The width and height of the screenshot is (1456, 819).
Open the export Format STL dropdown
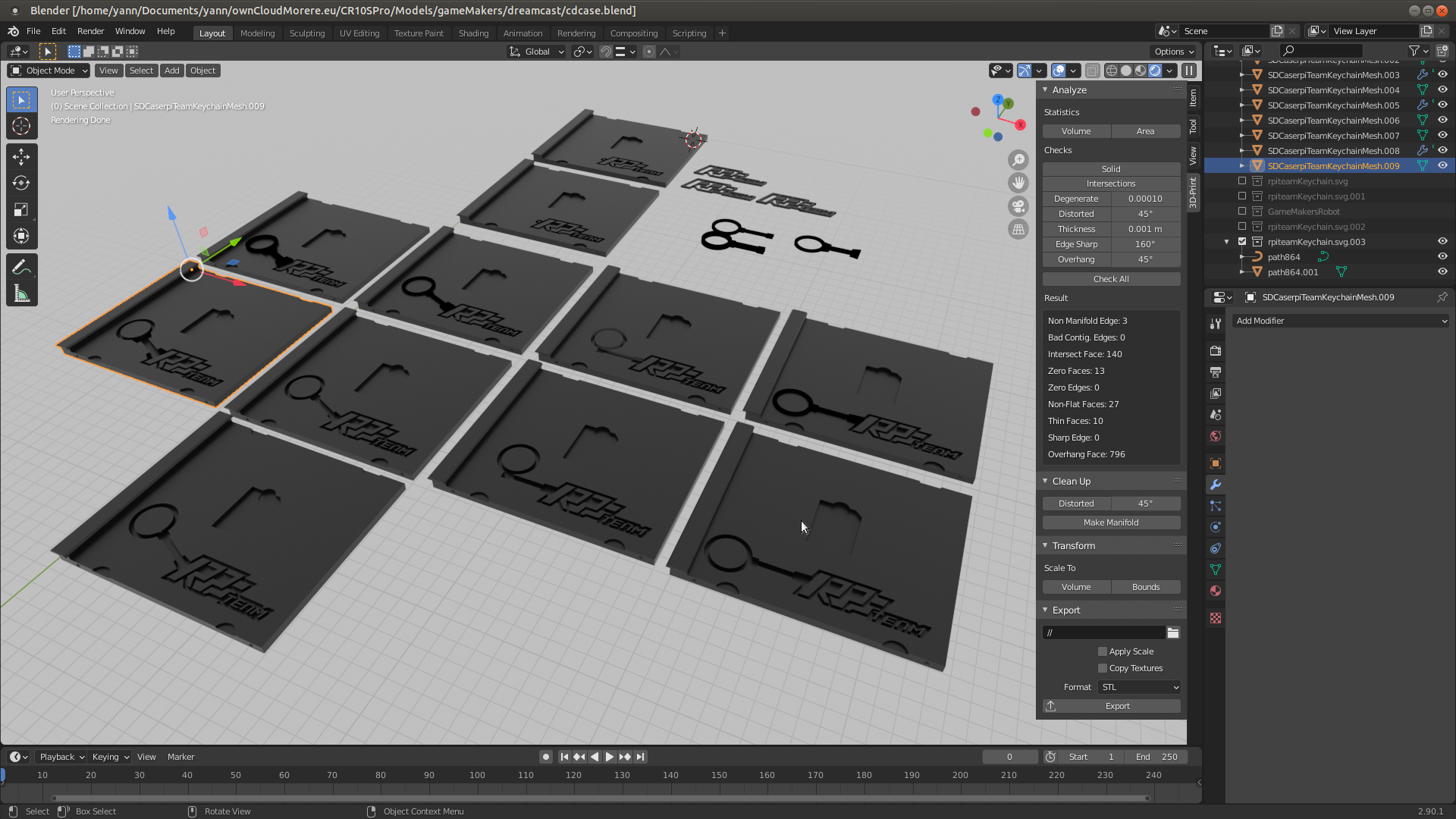pos(1140,687)
